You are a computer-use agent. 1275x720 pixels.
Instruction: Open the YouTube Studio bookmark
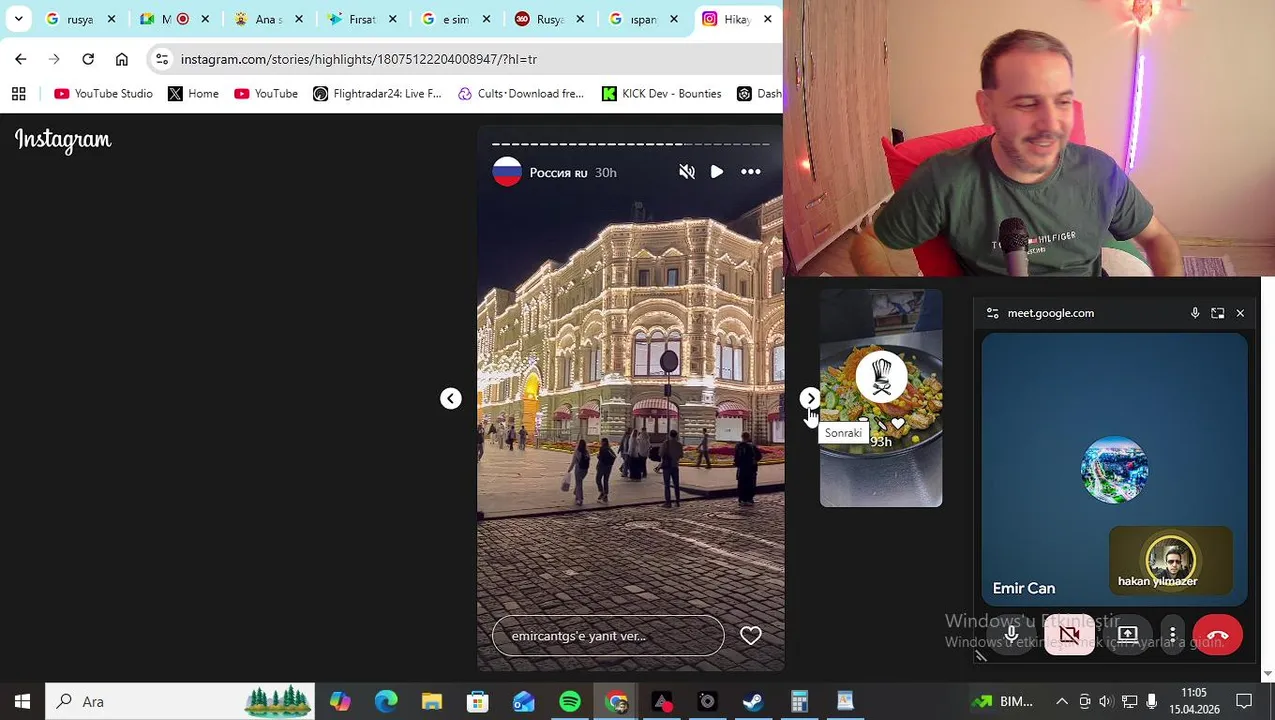click(x=104, y=94)
